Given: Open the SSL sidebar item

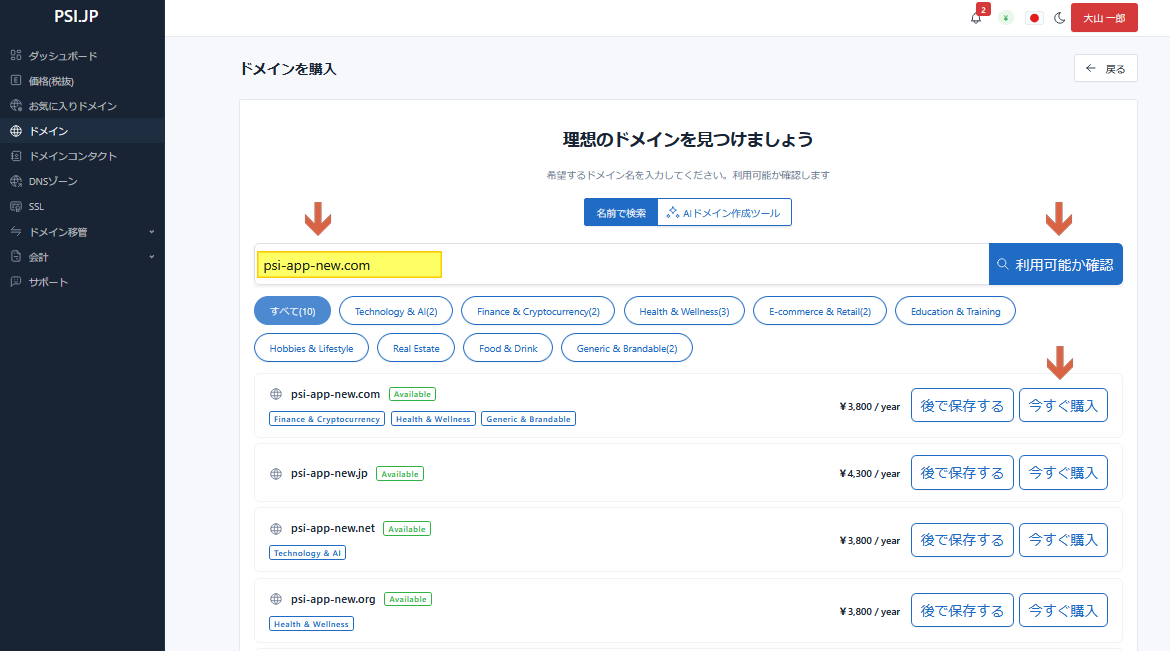Looking at the screenshot, I should (x=36, y=206).
